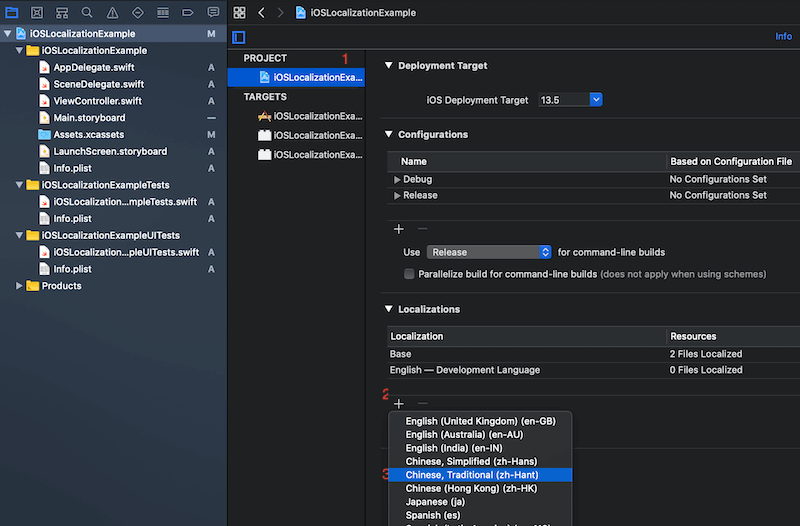The height and width of the screenshot is (526, 800).
Task: Open the Test navigator diamond icon
Action: tap(137, 12)
